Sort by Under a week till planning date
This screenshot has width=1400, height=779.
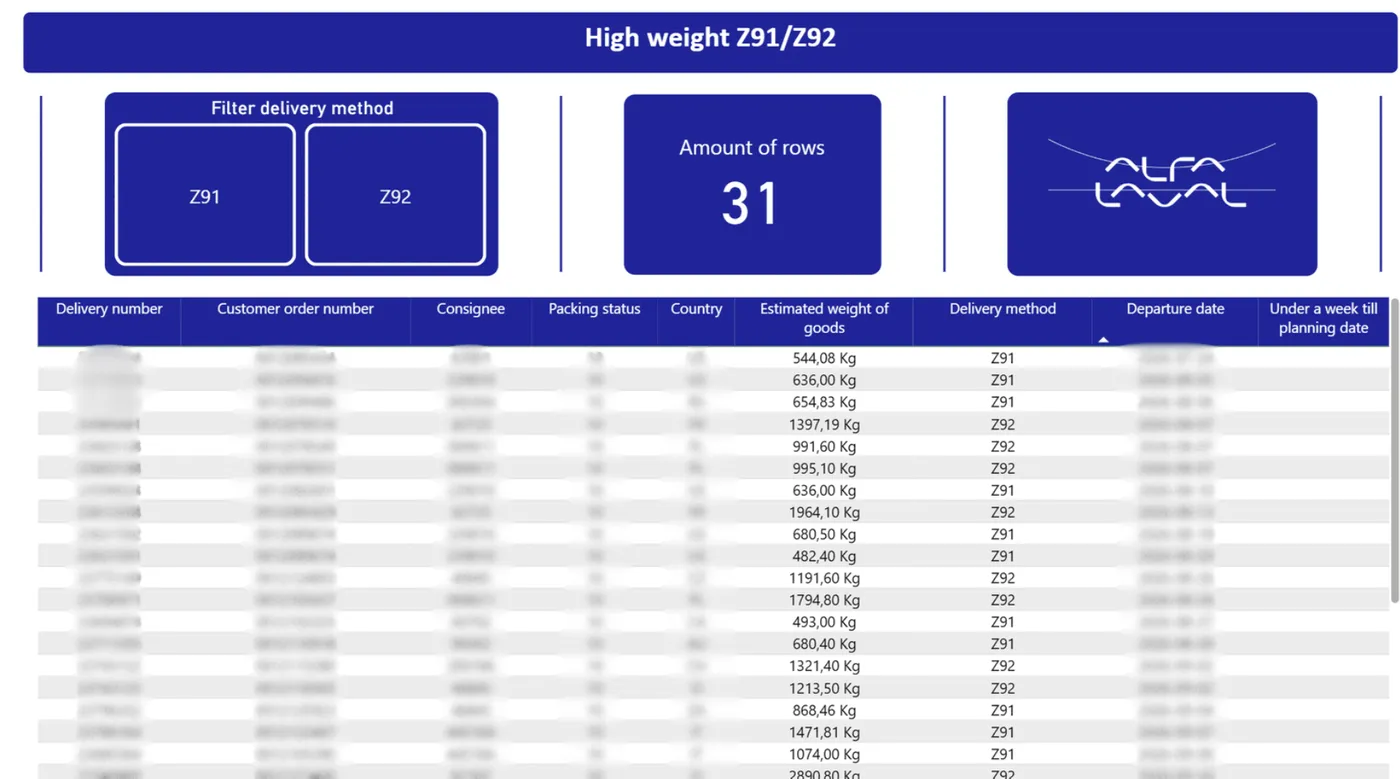pyautogui.click(x=1323, y=321)
